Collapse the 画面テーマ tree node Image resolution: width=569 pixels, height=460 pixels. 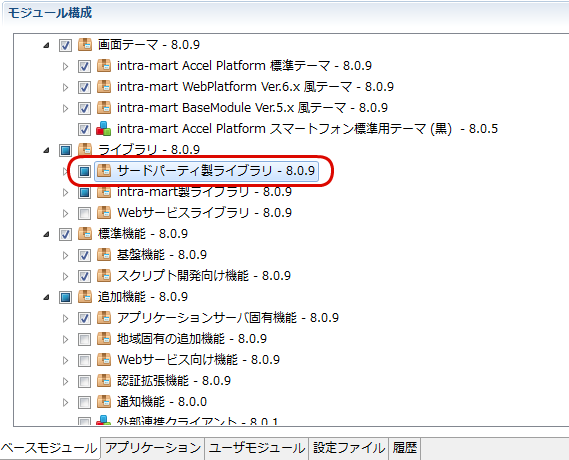click(46, 46)
